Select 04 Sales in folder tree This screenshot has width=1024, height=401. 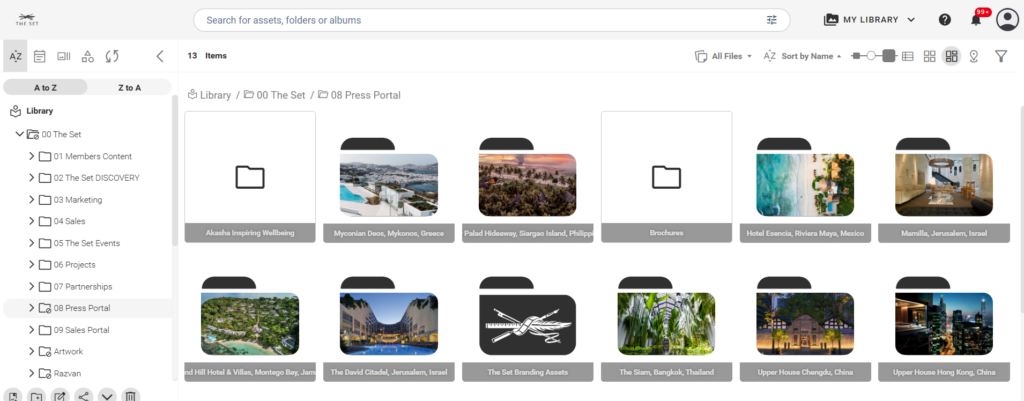(71, 221)
